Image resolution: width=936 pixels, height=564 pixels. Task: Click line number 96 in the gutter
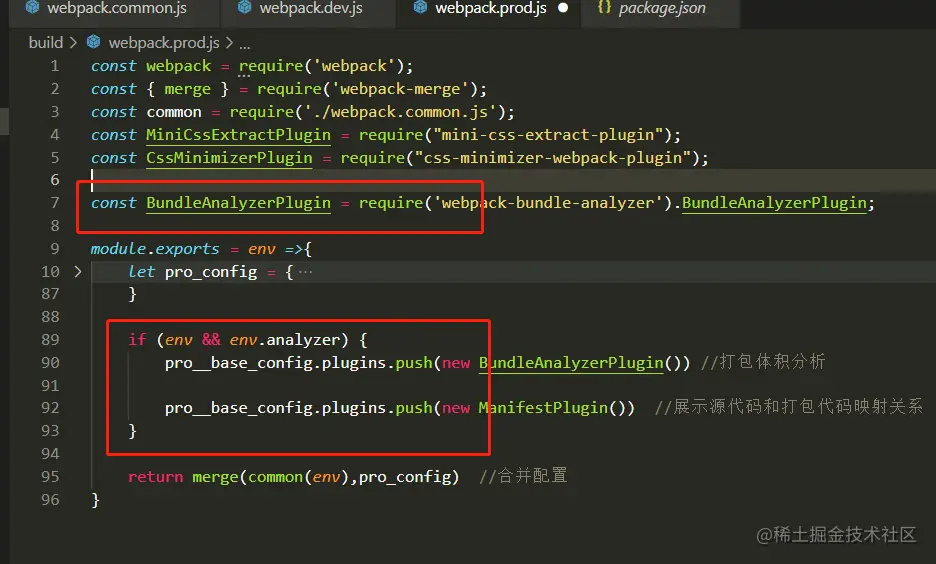click(x=50, y=500)
